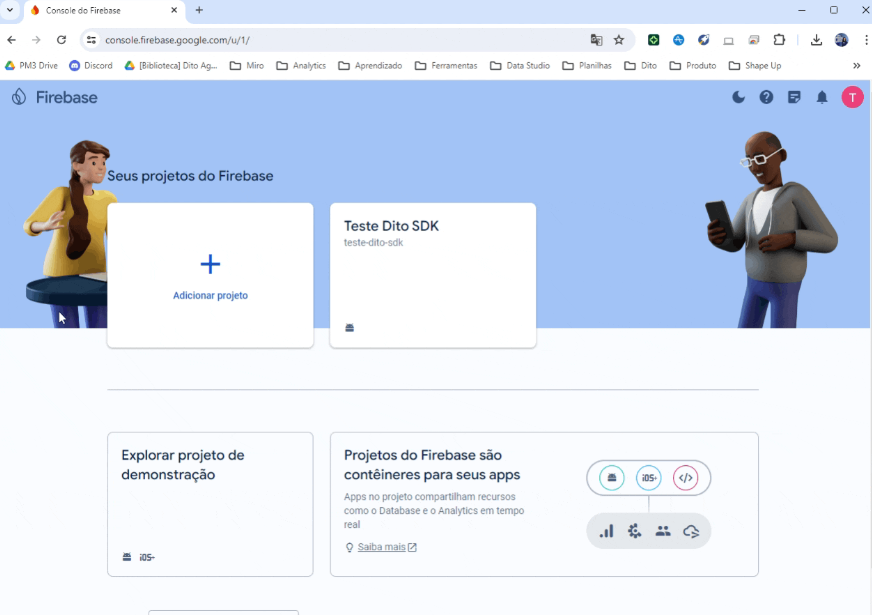Bookmark this page with star icon

point(618,40)
